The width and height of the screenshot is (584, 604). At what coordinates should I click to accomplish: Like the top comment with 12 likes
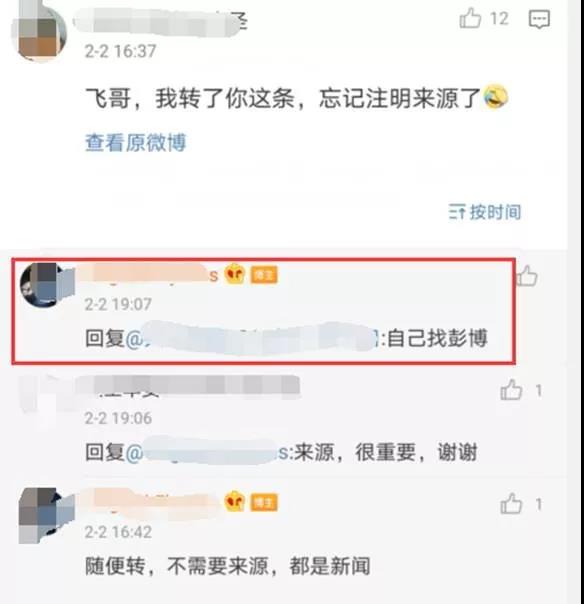point(470,18)
